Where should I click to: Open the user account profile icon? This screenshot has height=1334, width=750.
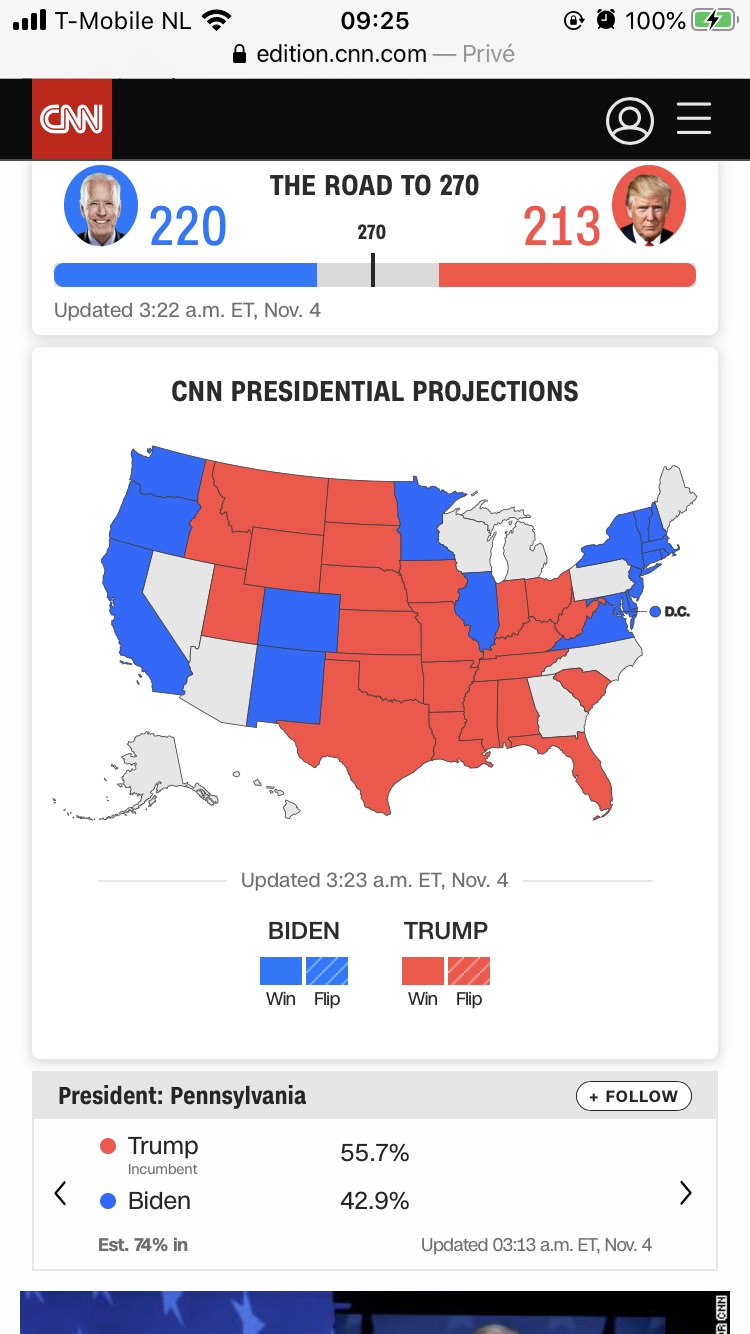click(x=629, y=120)
